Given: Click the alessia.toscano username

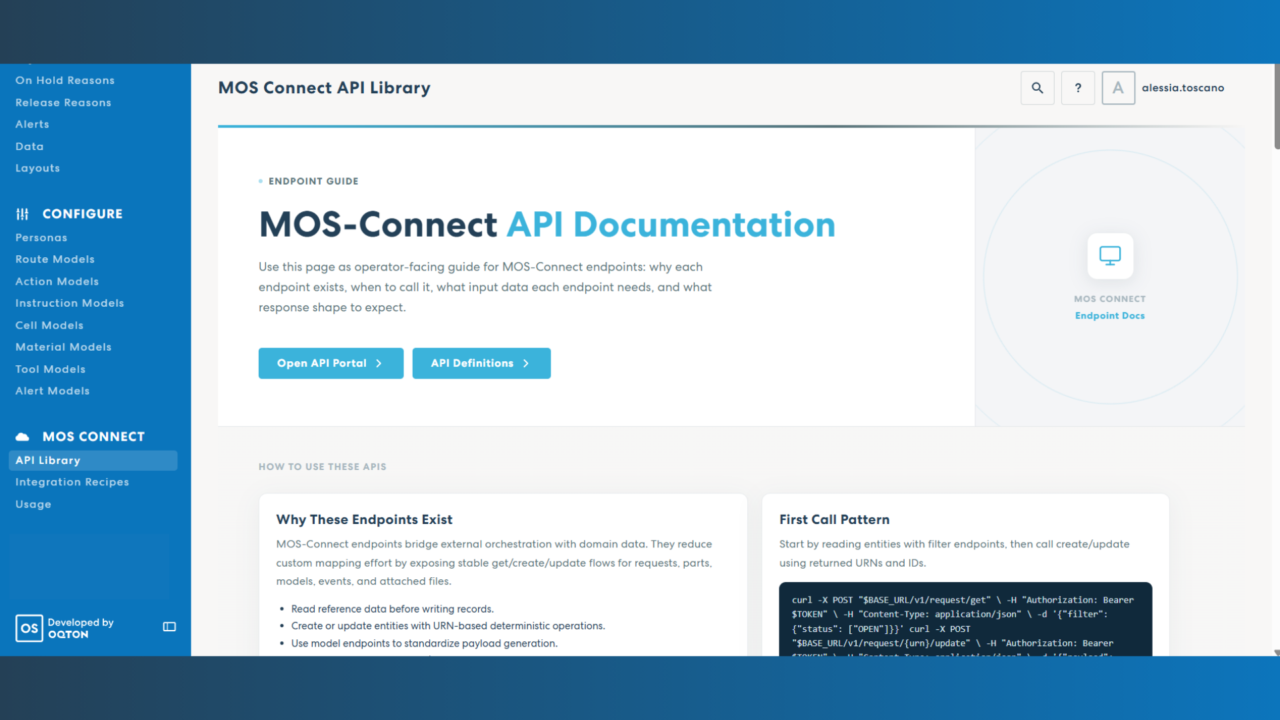Looking at the screenshot, I should click(x=1183, y=88).
